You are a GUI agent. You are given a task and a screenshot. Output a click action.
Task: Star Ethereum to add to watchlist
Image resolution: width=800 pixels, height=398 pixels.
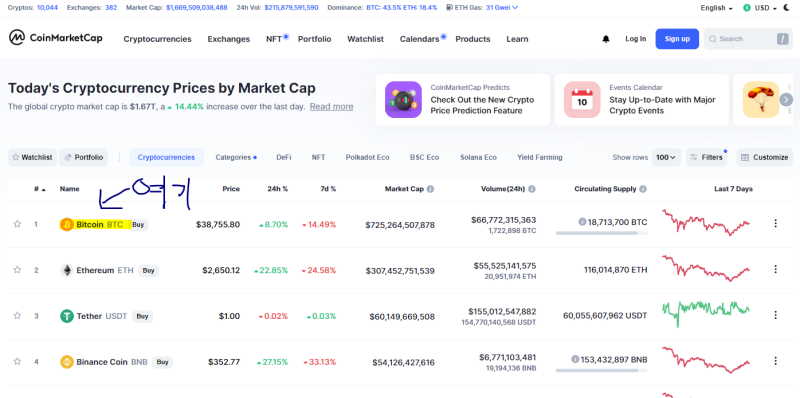[17, 270]
